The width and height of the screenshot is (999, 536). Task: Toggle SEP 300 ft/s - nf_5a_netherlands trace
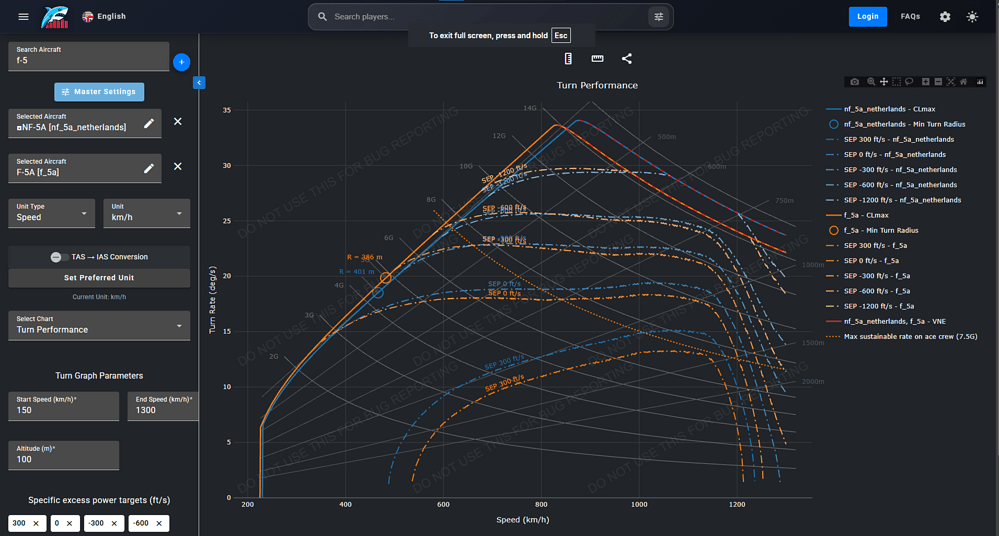point(890,140)
